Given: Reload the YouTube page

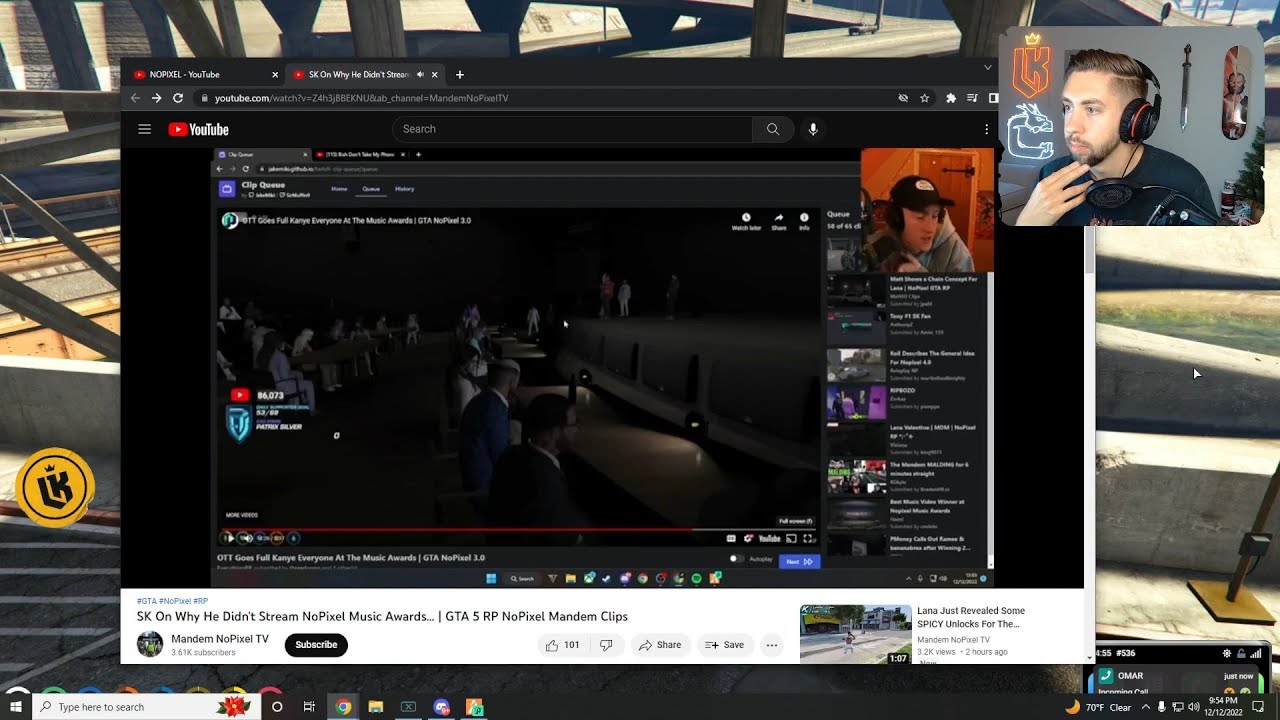Looking at the screenshot, I should [x=178, y=98].
